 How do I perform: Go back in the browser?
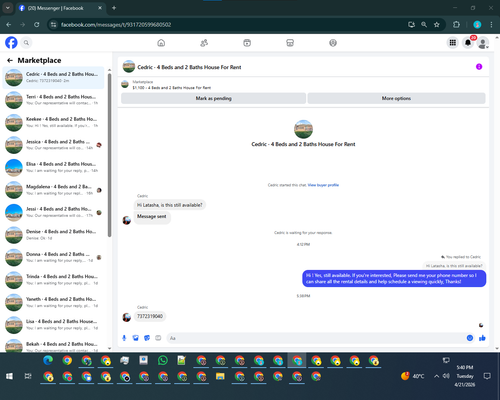click(9, 25)
